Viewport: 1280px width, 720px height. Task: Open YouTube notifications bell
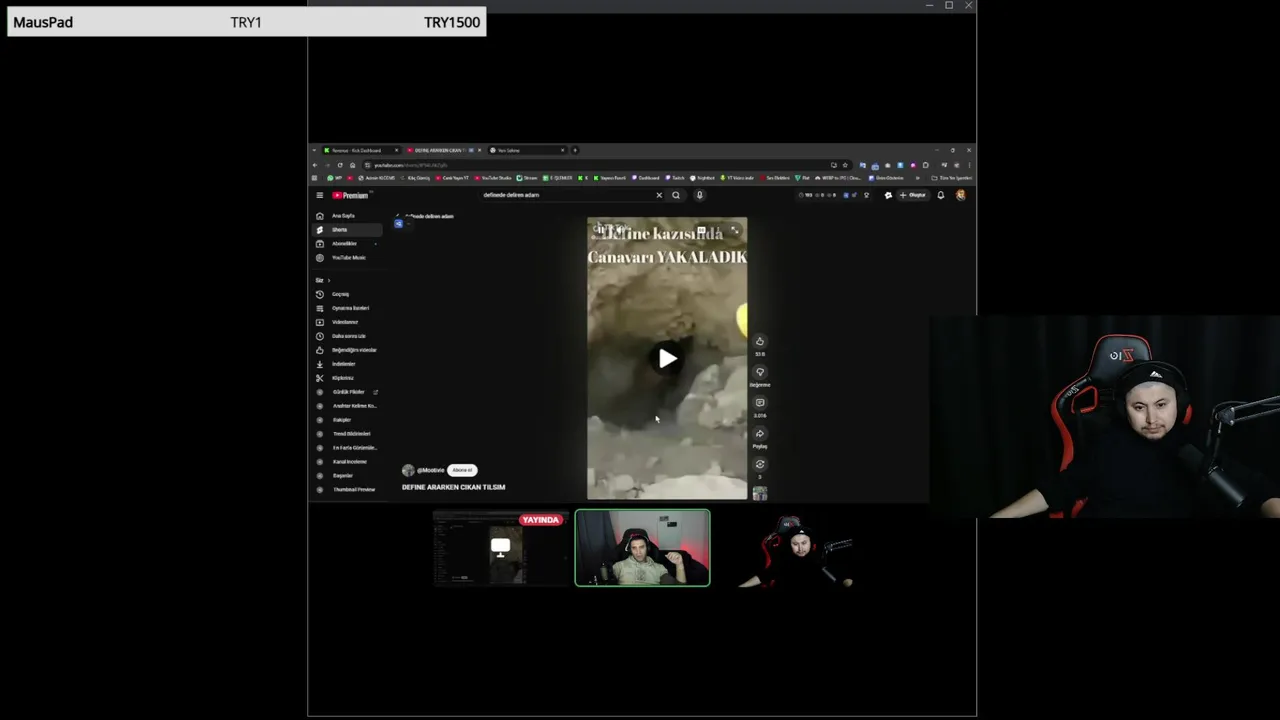pyautogui.click(x=941, y=195)
